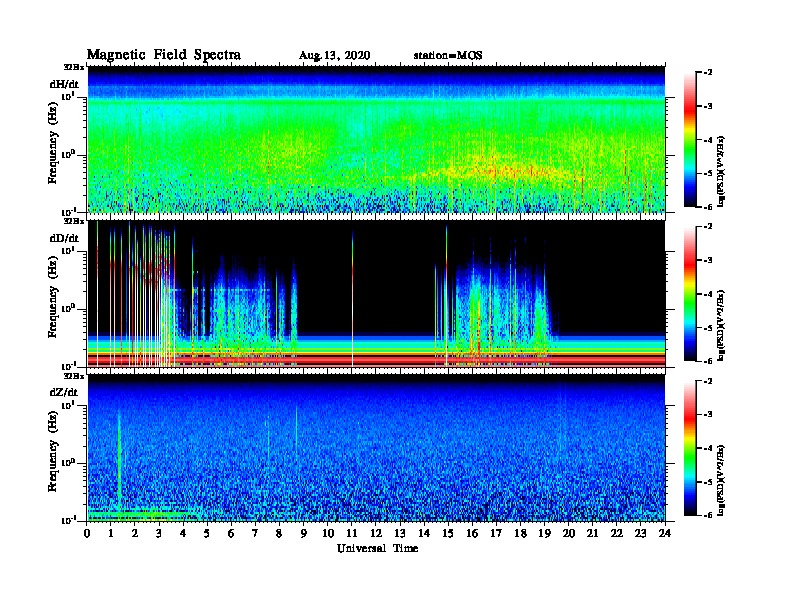The height and width of the screenshot is (612, 792).
Task: Click the hour '11' tick label
Action: 352,533
